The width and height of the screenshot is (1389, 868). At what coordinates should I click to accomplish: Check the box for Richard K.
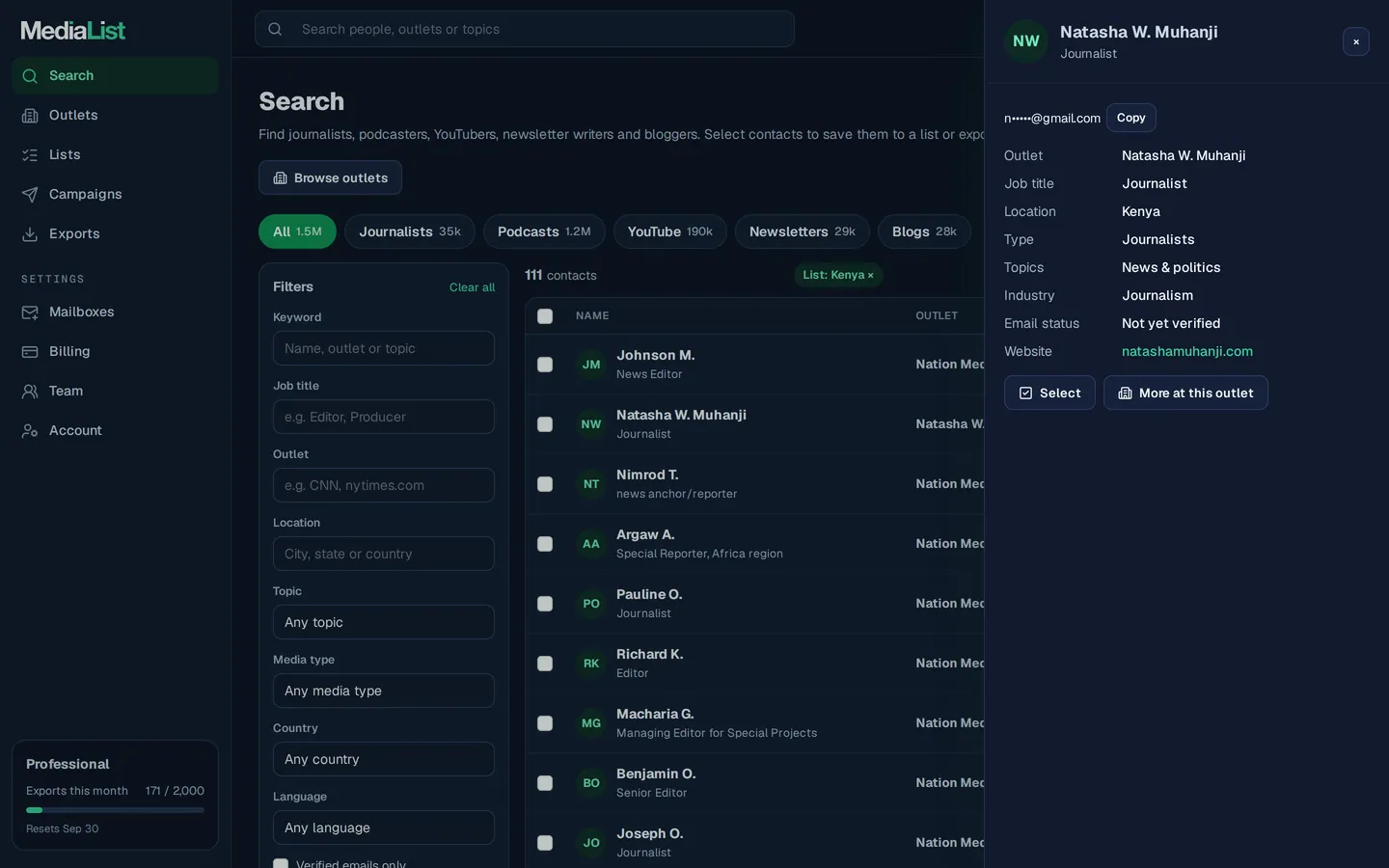(545, 664)
